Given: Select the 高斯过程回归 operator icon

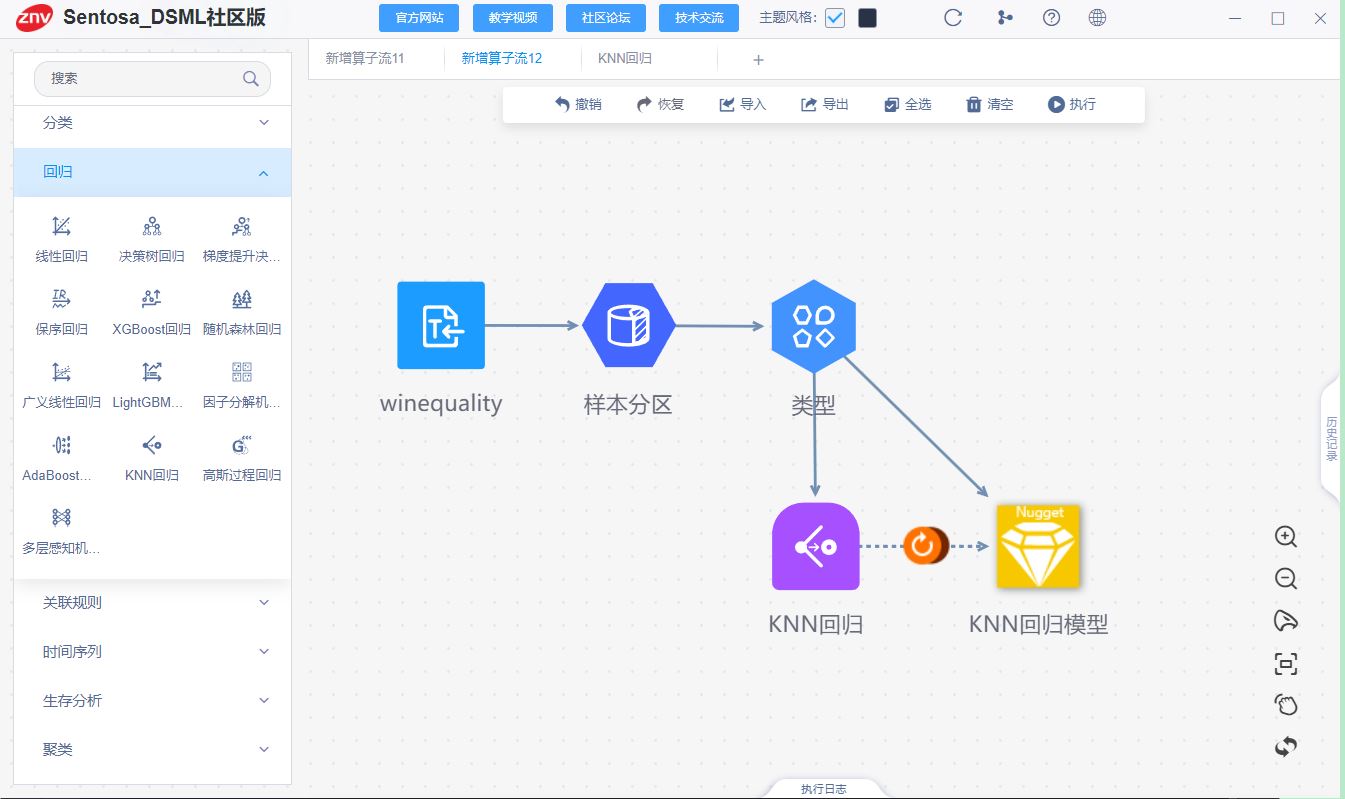Looking at the screenshot, I should click(241, 445).
